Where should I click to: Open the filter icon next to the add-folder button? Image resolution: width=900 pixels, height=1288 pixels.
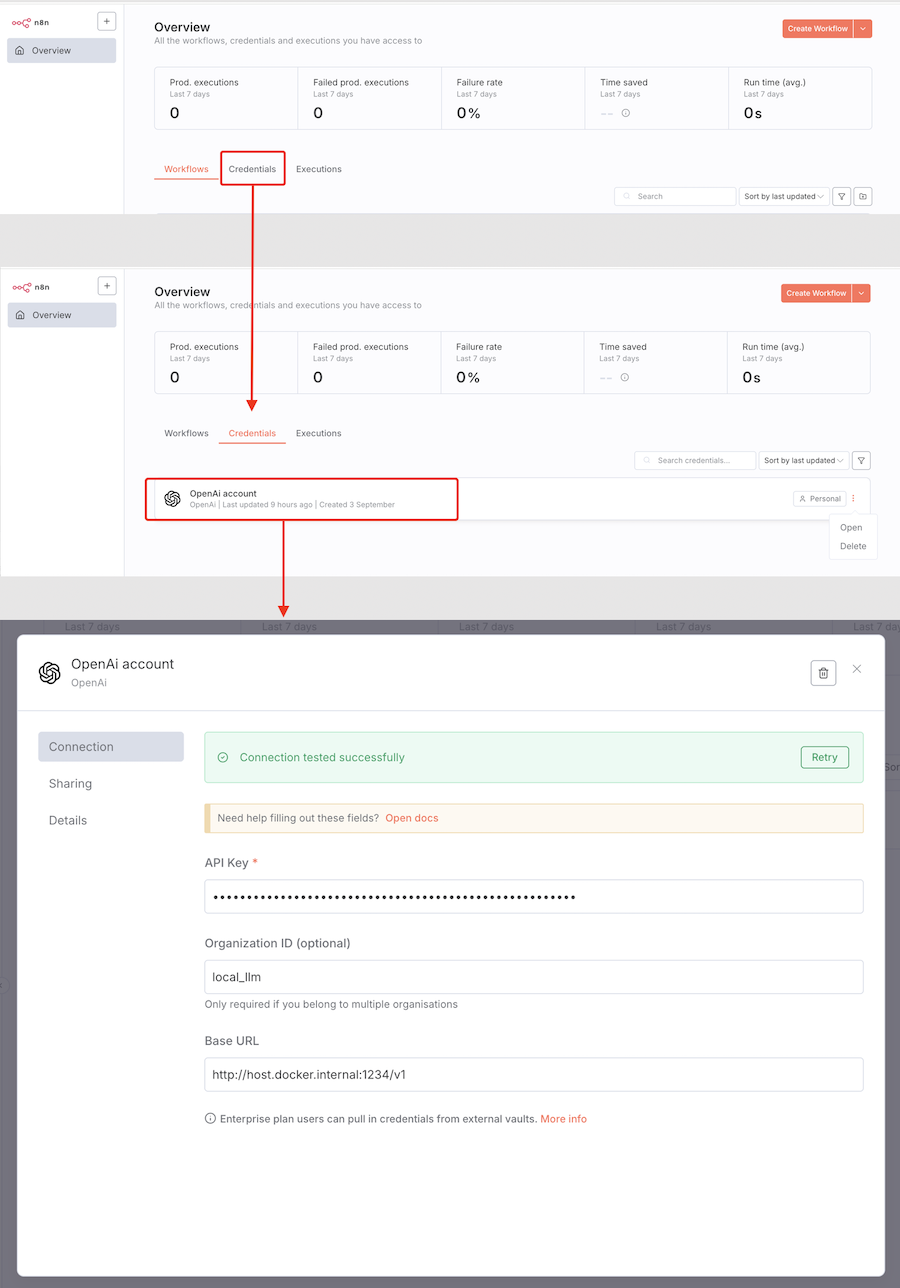(841, 196)
